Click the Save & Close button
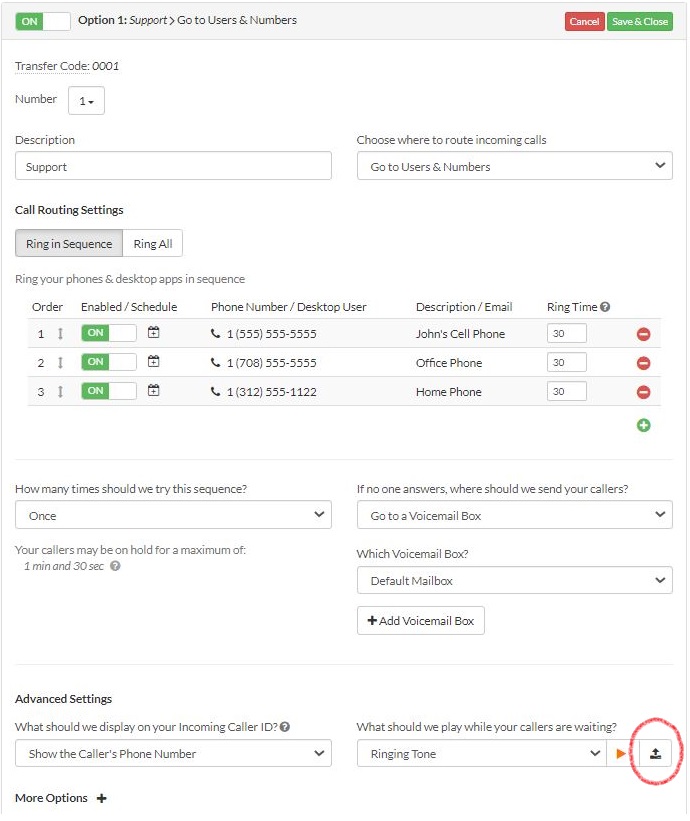The width and height of the screenshot is (690, 821). [639, 21]
